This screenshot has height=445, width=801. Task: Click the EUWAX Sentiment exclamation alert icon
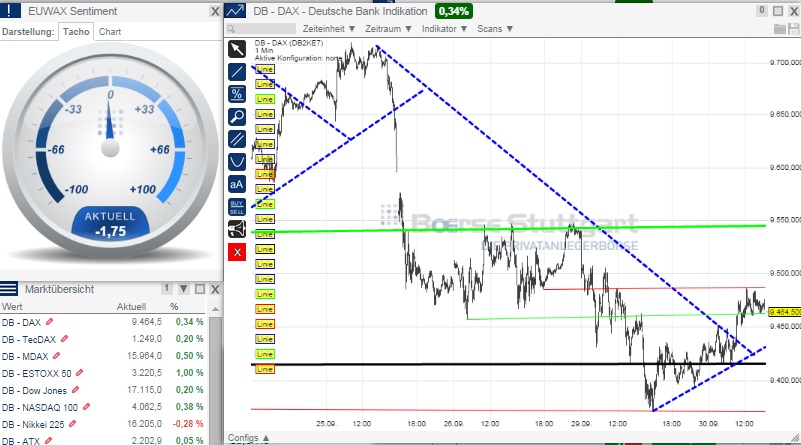(x=10, y=11)
